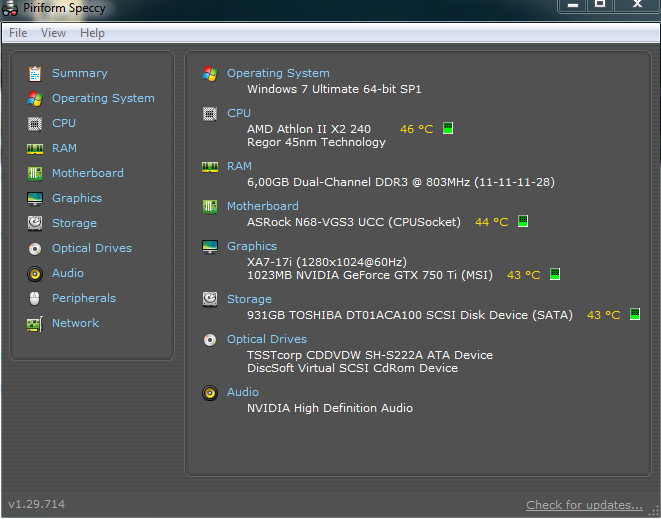Click the Windows flag icon in summary panel
The image size is (661, 519).
pyautogui.click(x=210, y=74)
